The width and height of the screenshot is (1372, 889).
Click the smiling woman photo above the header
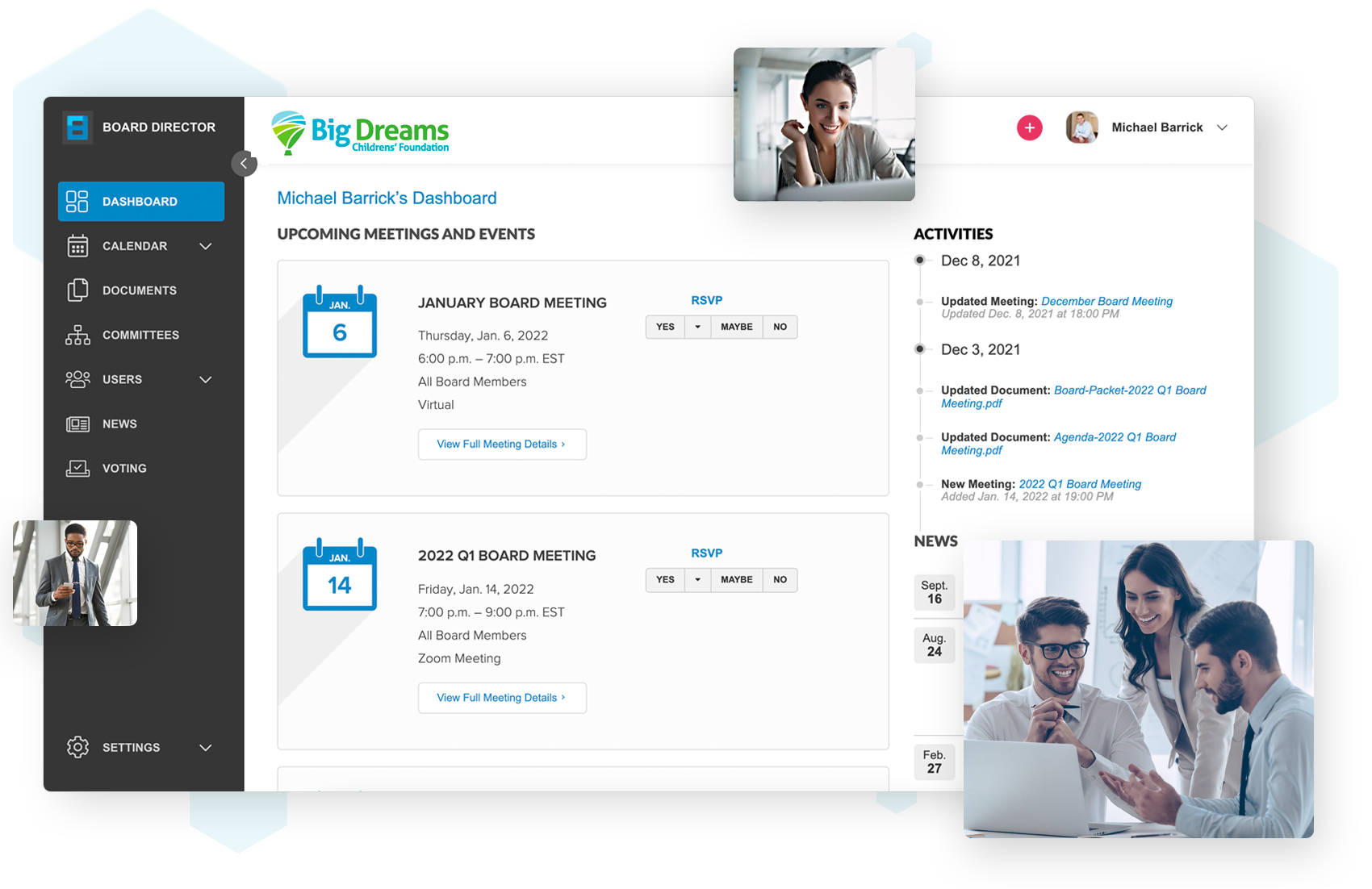(x=824, y=124)
